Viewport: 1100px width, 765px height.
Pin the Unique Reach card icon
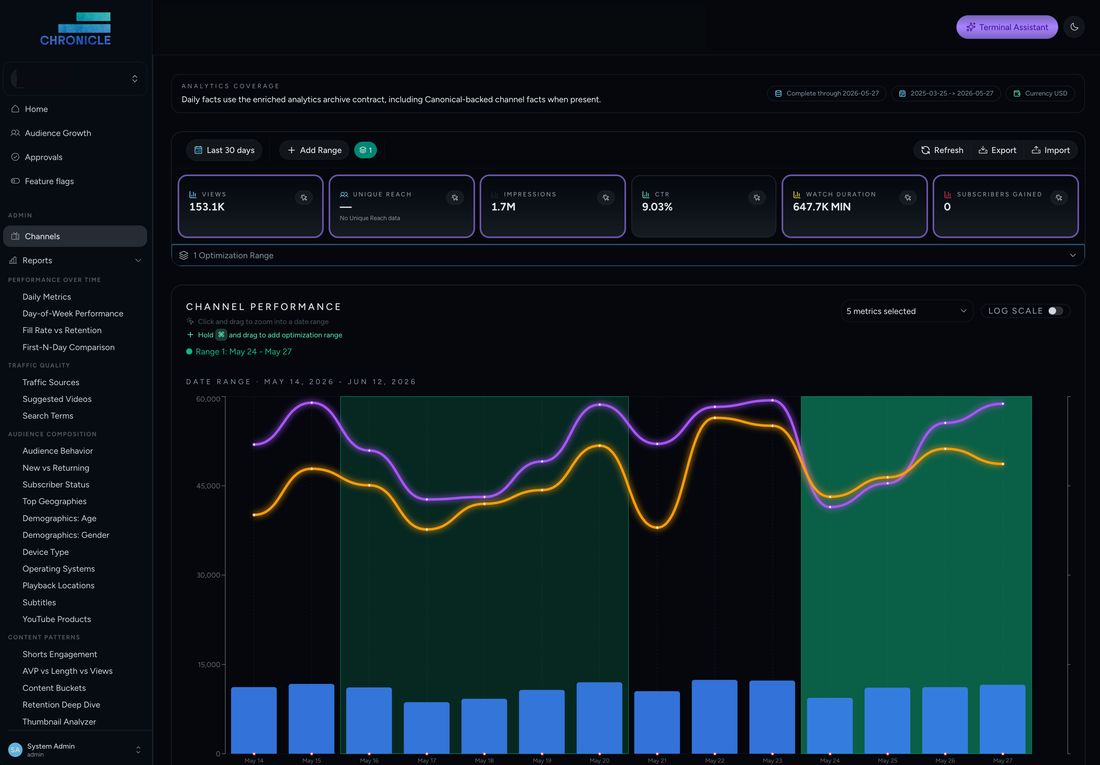tap(455, 198)
